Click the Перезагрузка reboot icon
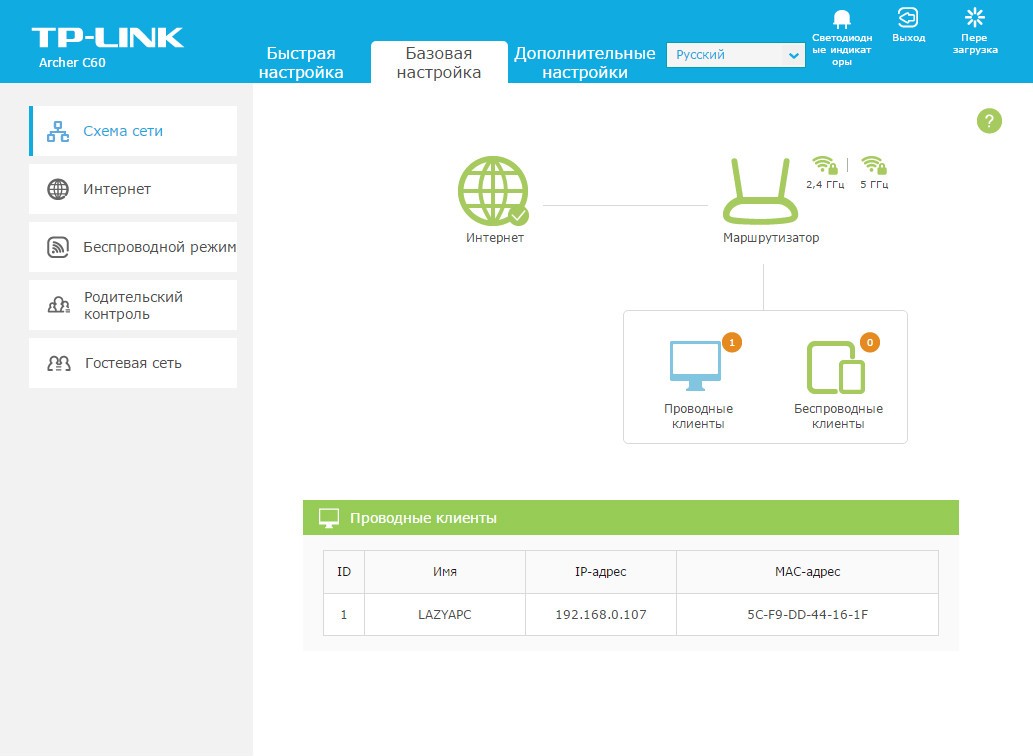The width and height of the screenshot is (1033, 756). pos(973,18)
